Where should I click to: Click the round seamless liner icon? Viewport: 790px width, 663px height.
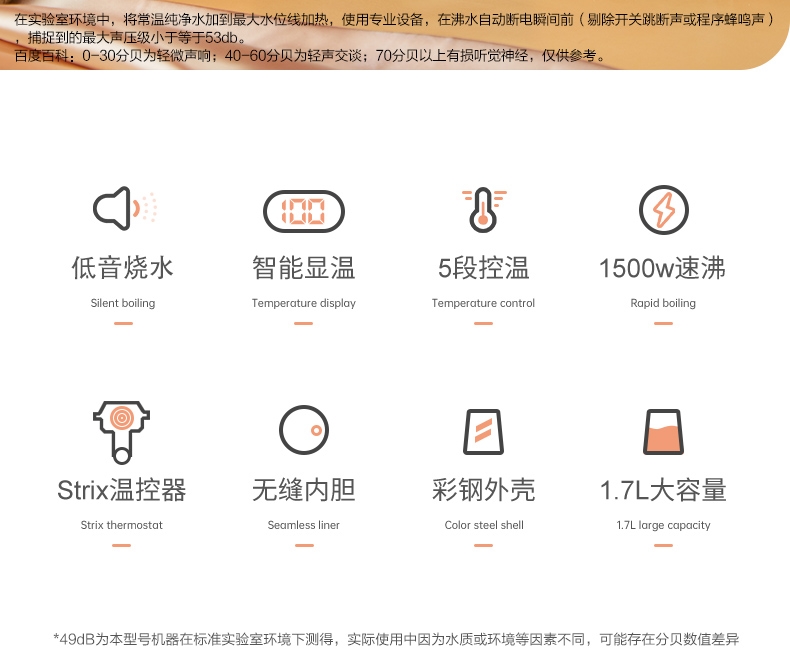(x=303, y=431)
